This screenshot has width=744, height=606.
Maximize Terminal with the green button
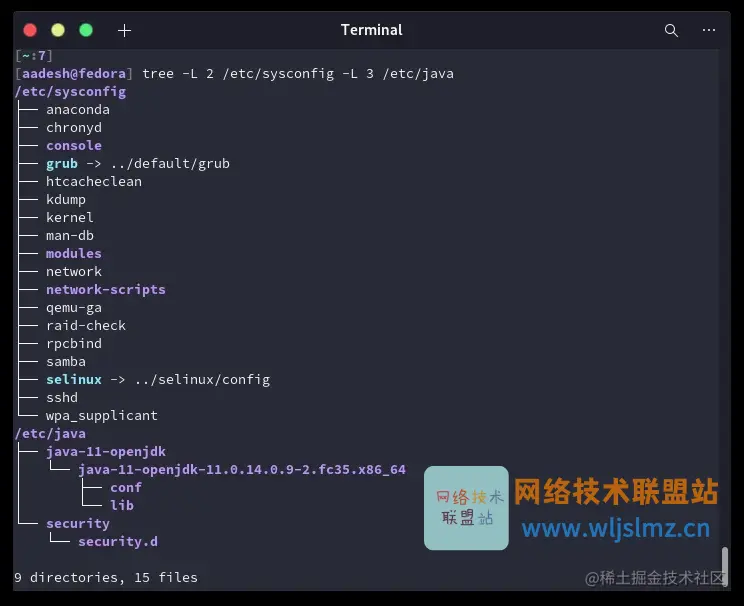[x=86, y=30]
